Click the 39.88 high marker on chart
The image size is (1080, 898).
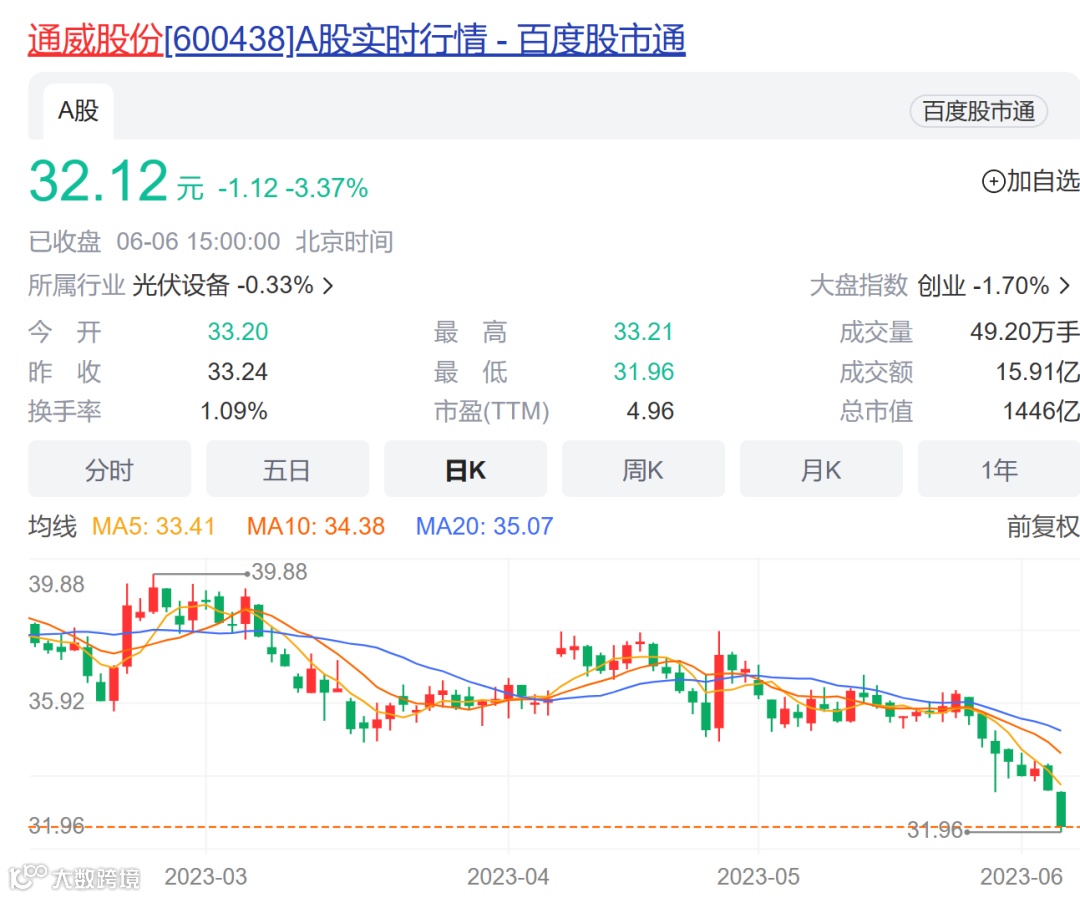[278, 572]
